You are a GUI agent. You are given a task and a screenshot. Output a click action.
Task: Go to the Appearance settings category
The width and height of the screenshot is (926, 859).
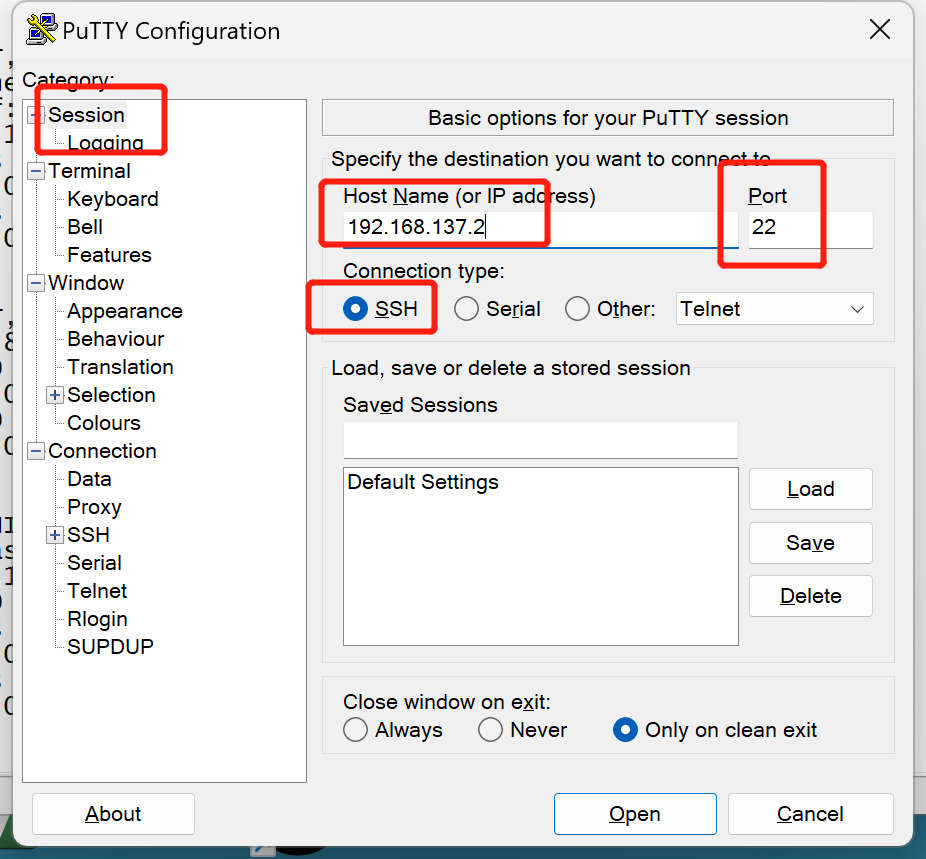[124, 311]
